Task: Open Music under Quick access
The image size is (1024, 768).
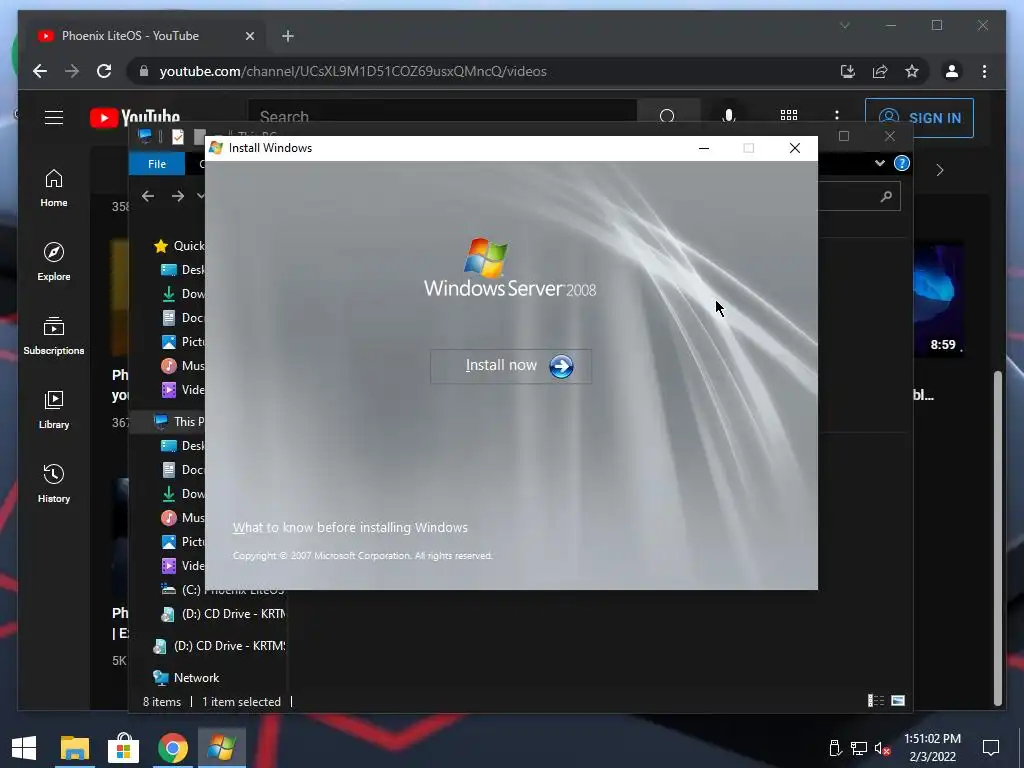Action: pos(182,366)
